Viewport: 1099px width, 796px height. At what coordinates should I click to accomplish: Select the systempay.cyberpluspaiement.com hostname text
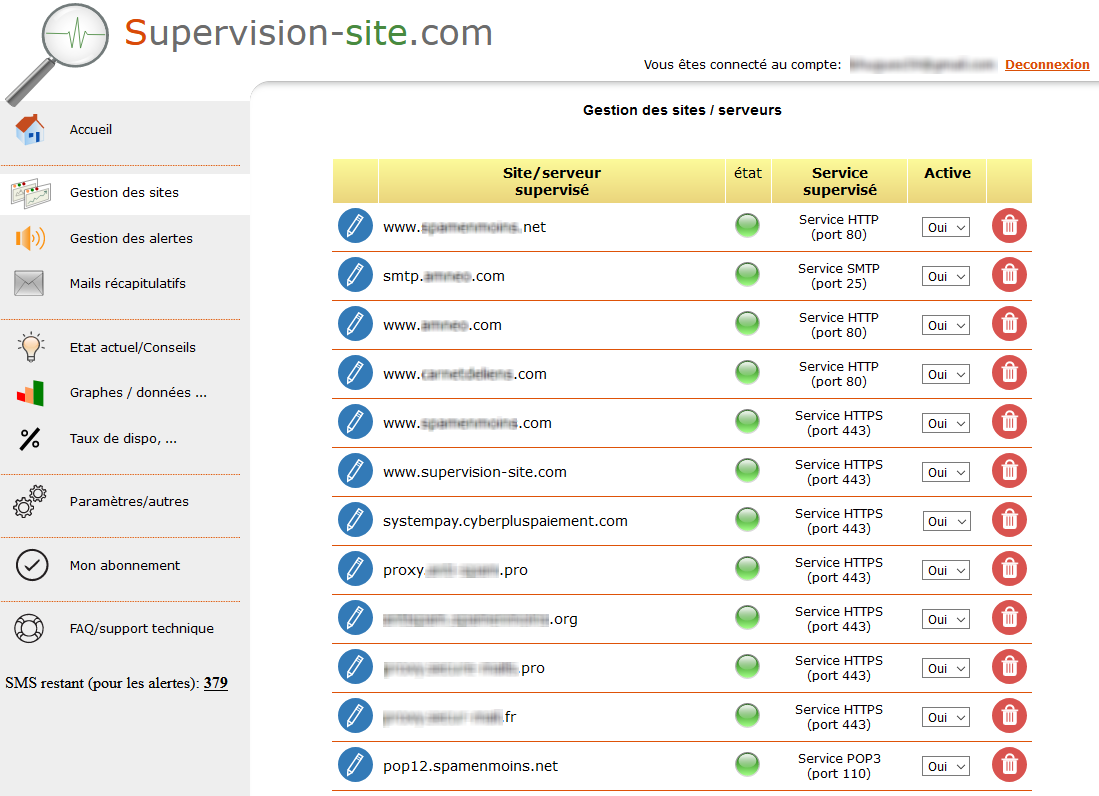coord(505,521)
